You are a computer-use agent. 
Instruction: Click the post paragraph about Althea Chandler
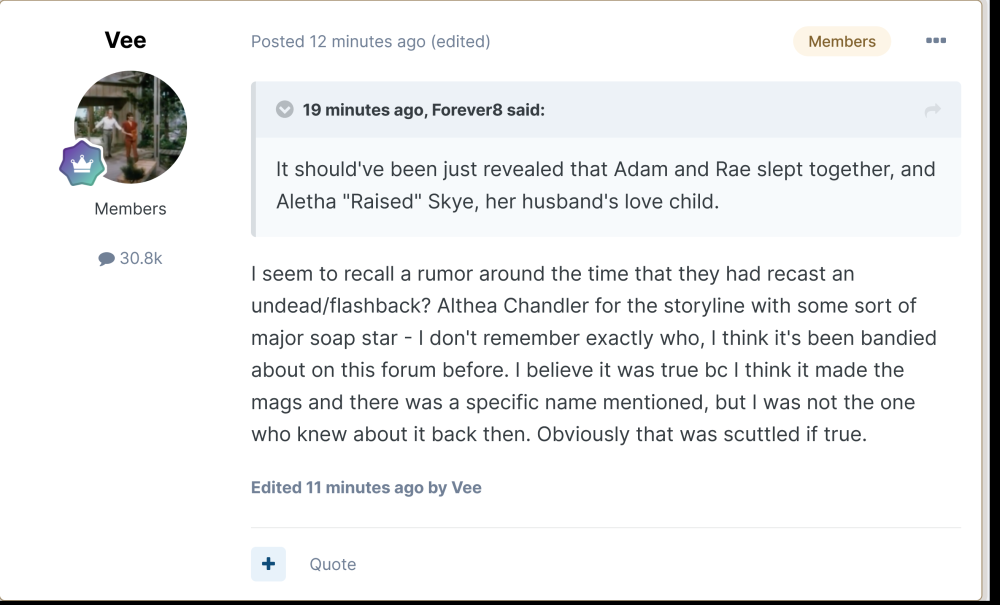[593, 354]
